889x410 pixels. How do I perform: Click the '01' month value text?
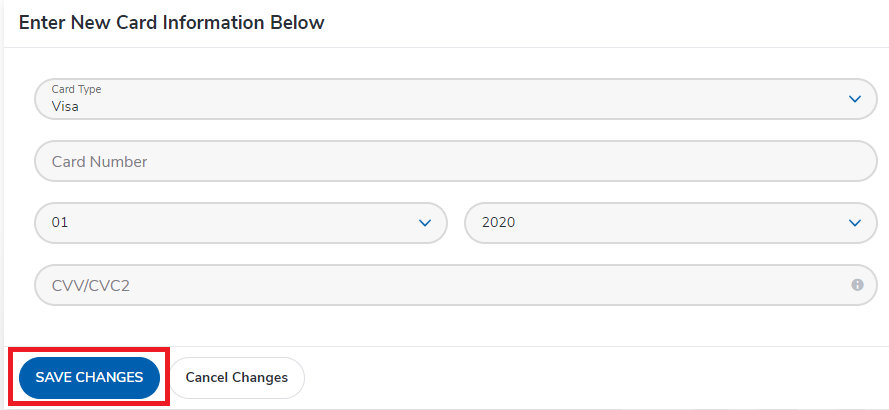coord(60,223)
